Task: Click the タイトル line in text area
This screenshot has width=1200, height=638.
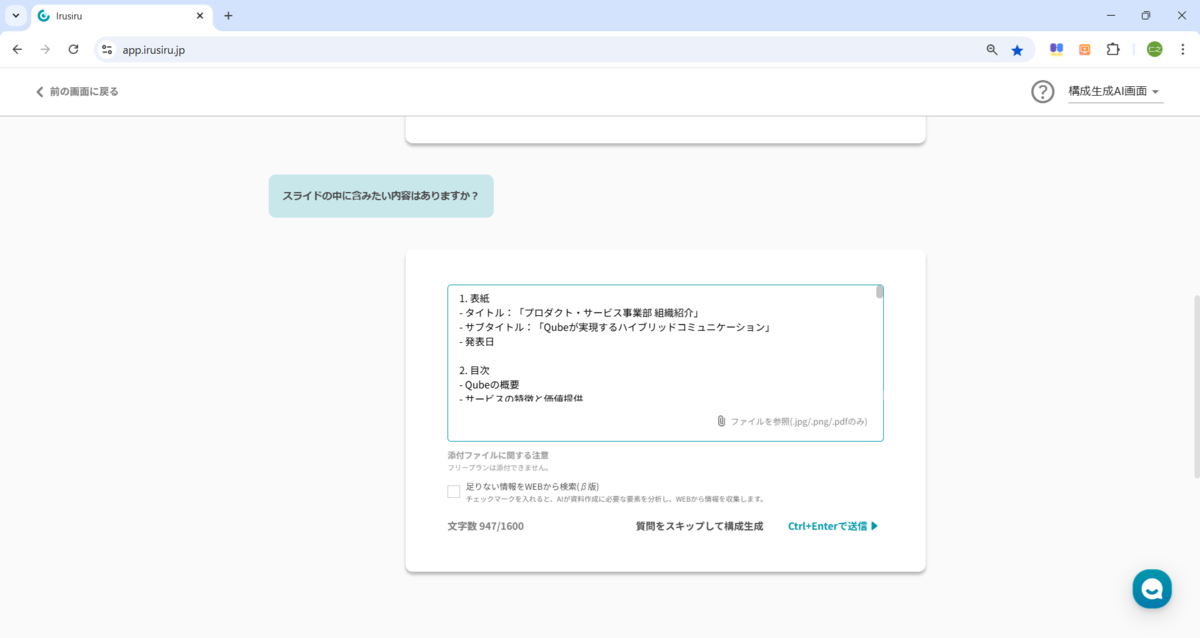Action: 579,313
